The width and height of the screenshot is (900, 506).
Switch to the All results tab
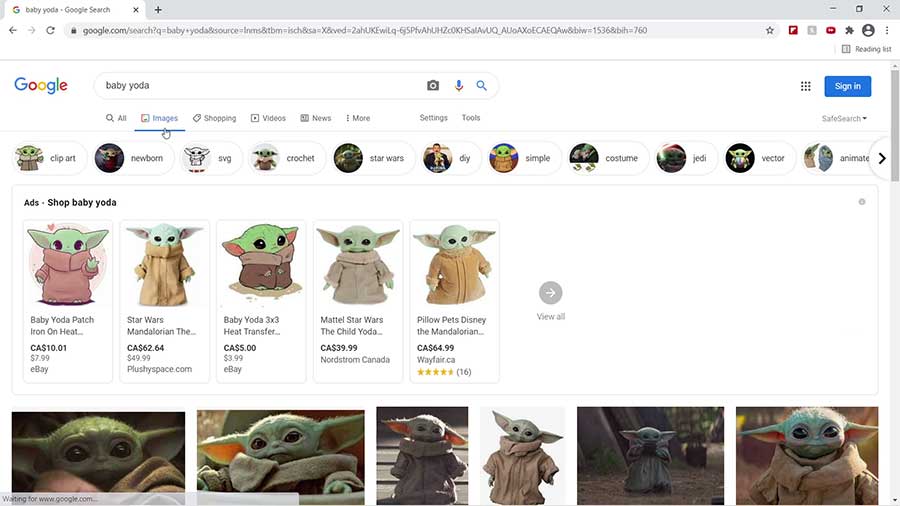coord(116,118)
